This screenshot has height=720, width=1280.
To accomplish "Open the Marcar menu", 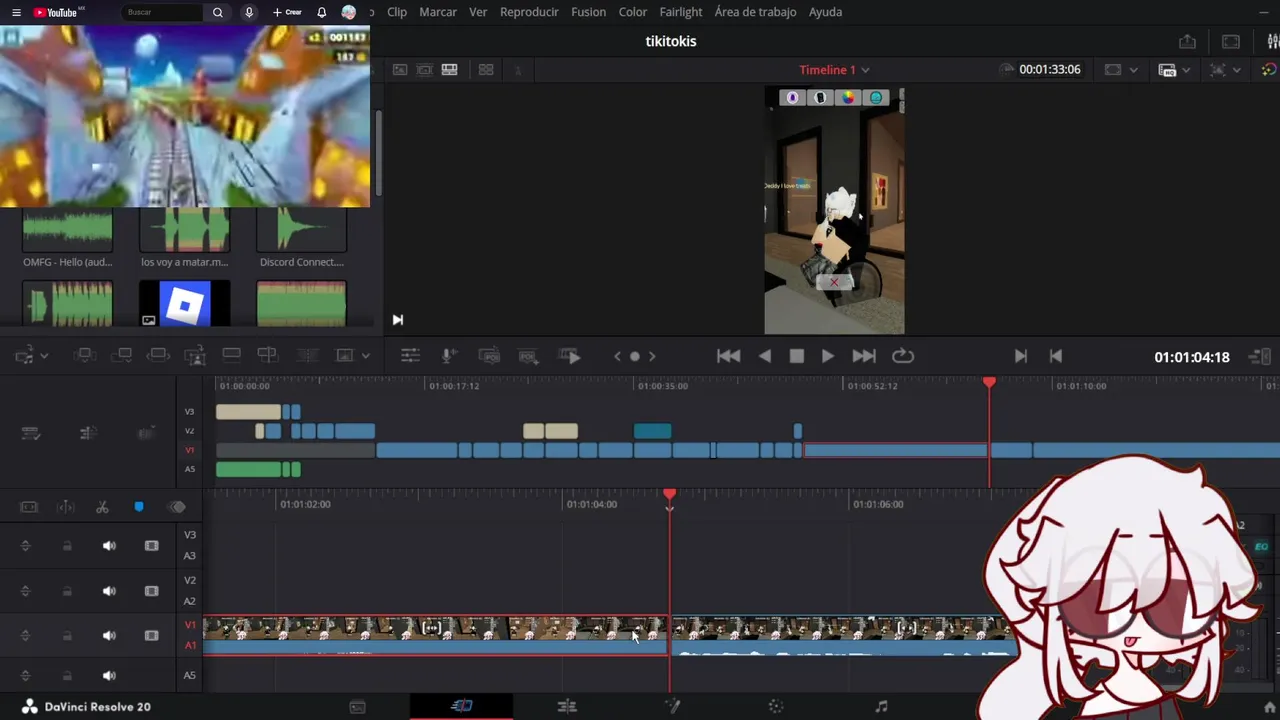I will tap(438, 12).
